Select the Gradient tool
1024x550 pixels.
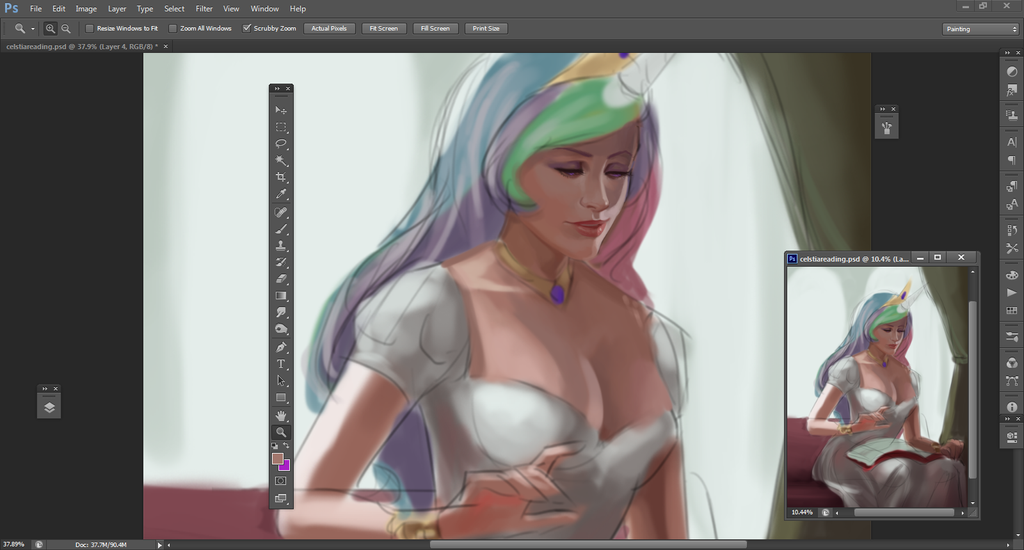(x=281, y=296)
